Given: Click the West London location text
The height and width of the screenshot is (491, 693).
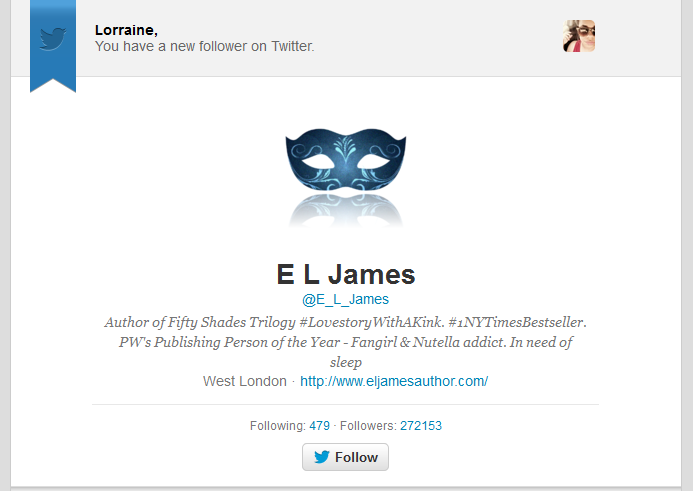Looking at the screenshot, I should point(245,381).
